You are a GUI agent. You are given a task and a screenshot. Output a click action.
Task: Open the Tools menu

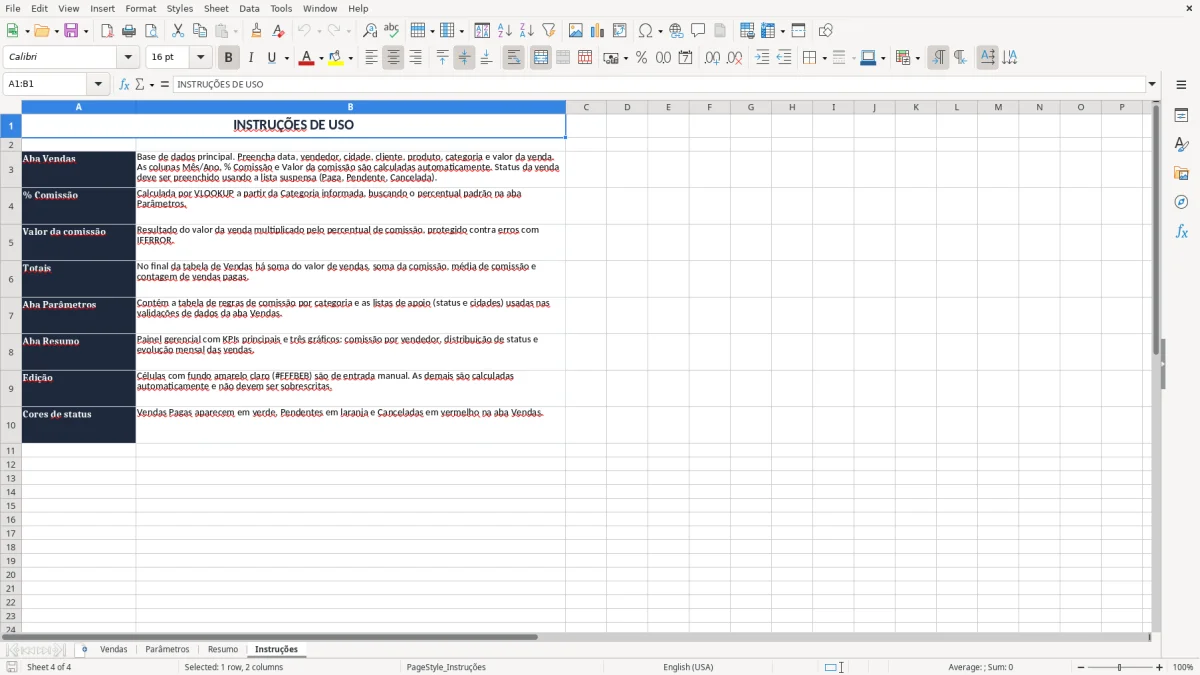click(x=281, y=8)
